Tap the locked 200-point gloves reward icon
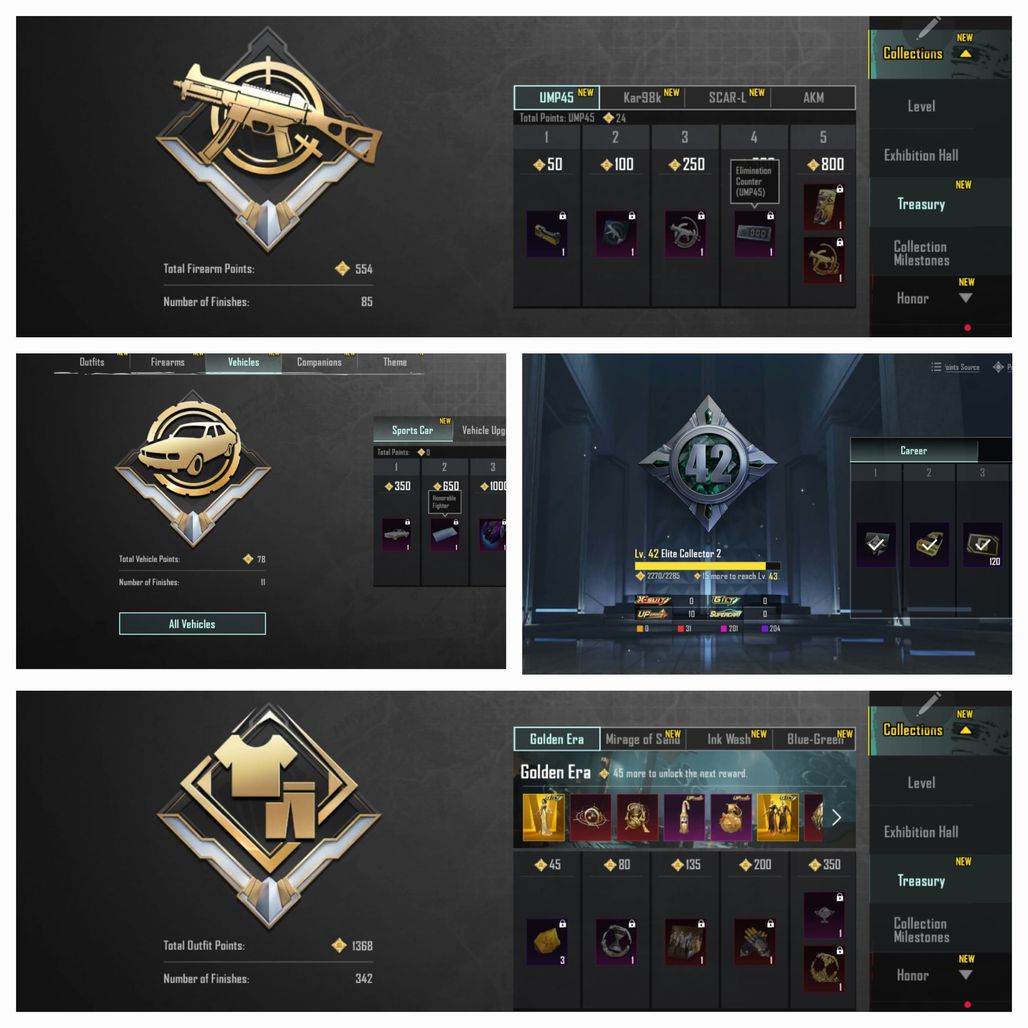Screen dimensions: 1028x1028 click(755, 941)
